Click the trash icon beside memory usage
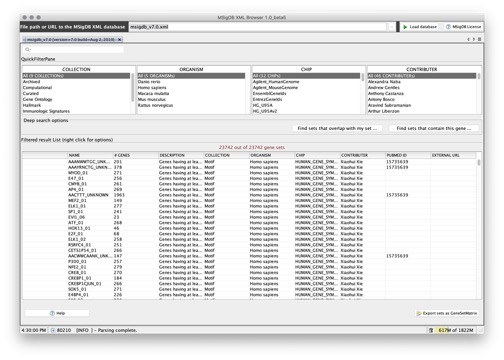This screenshot has width=504, height=360. (x=431, y=330)
